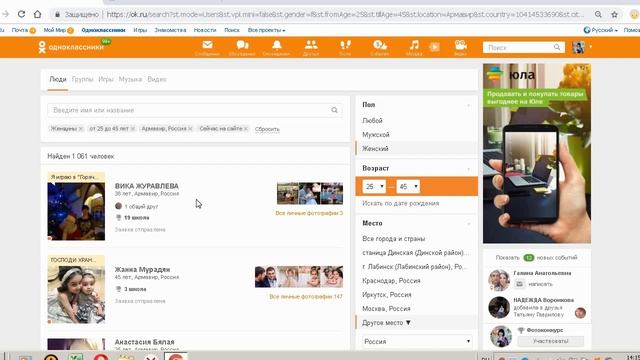
Task: Select the 'Люди' search tab
Action: pos(58,79)
